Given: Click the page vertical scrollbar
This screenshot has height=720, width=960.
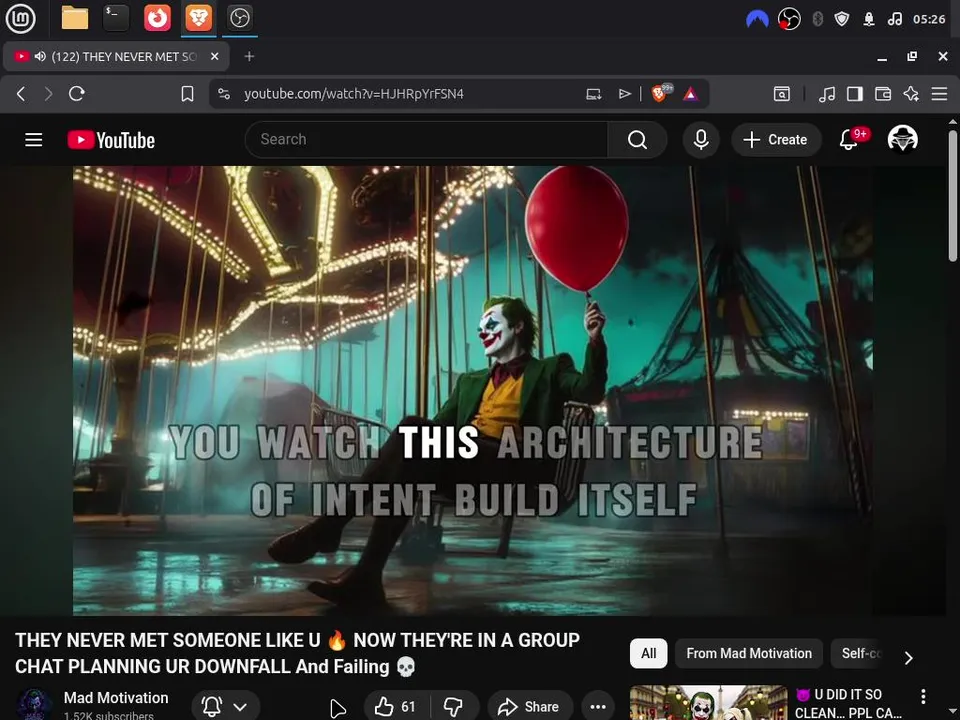Looking at the screenshot, I should point(952,196).
